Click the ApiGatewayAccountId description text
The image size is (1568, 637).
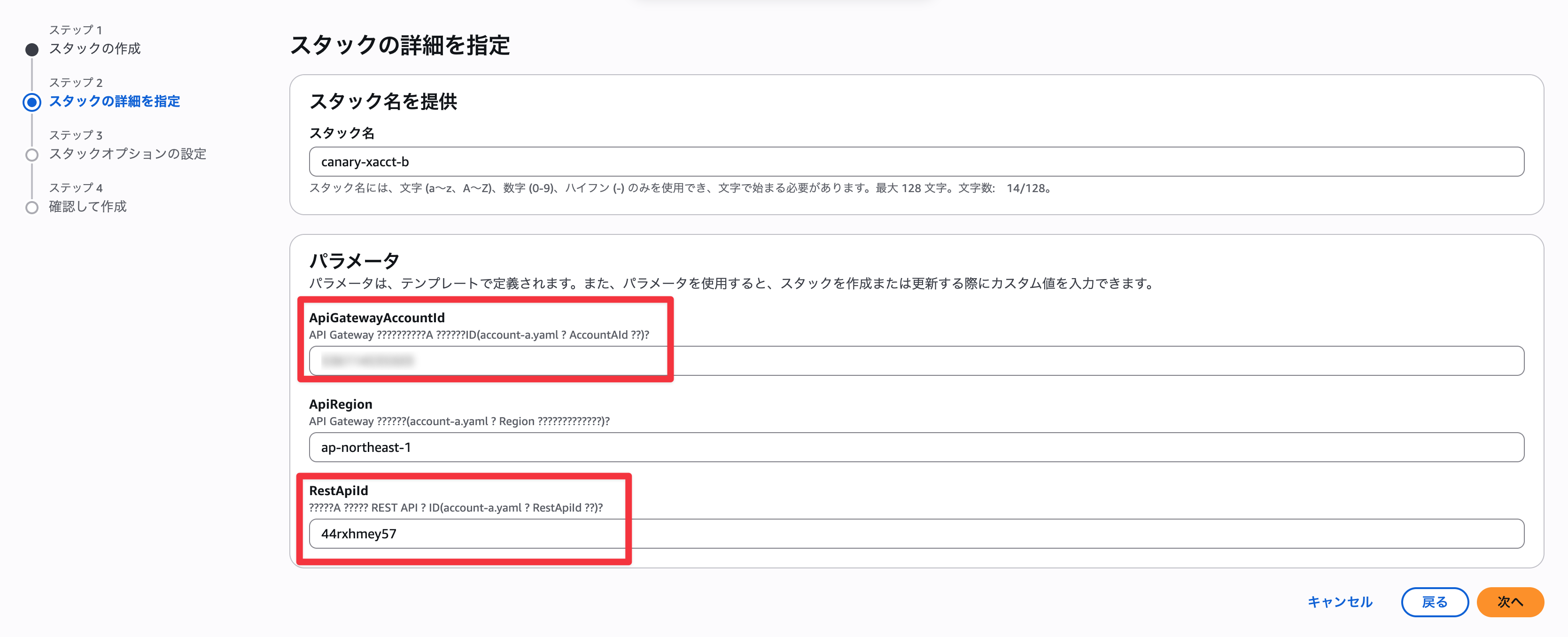479,335
